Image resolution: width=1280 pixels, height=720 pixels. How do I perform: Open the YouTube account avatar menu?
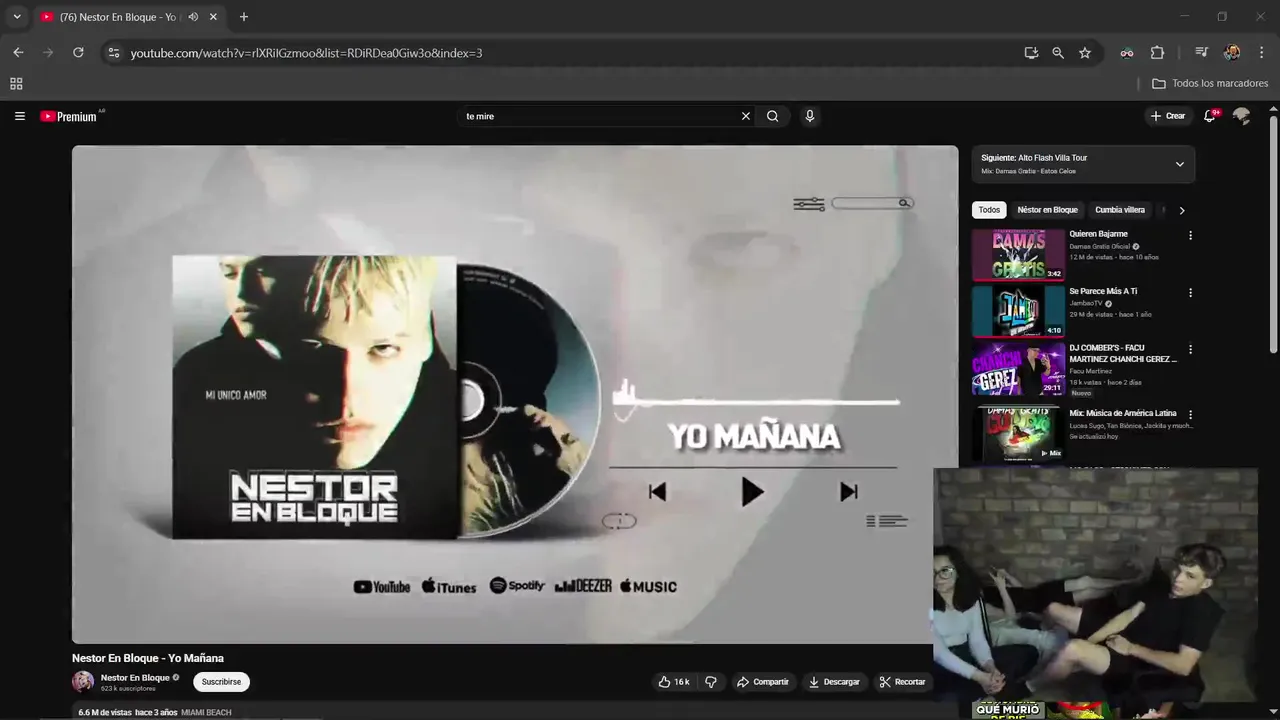click(1241, 116)
